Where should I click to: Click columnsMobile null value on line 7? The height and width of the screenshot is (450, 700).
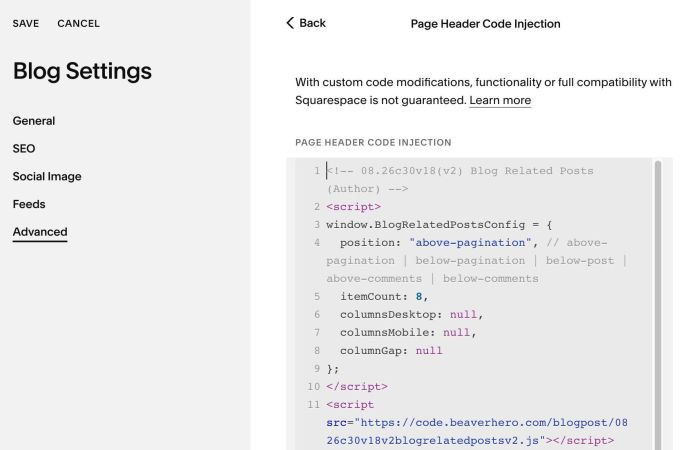pyautogui.click(x=456, y=333)
